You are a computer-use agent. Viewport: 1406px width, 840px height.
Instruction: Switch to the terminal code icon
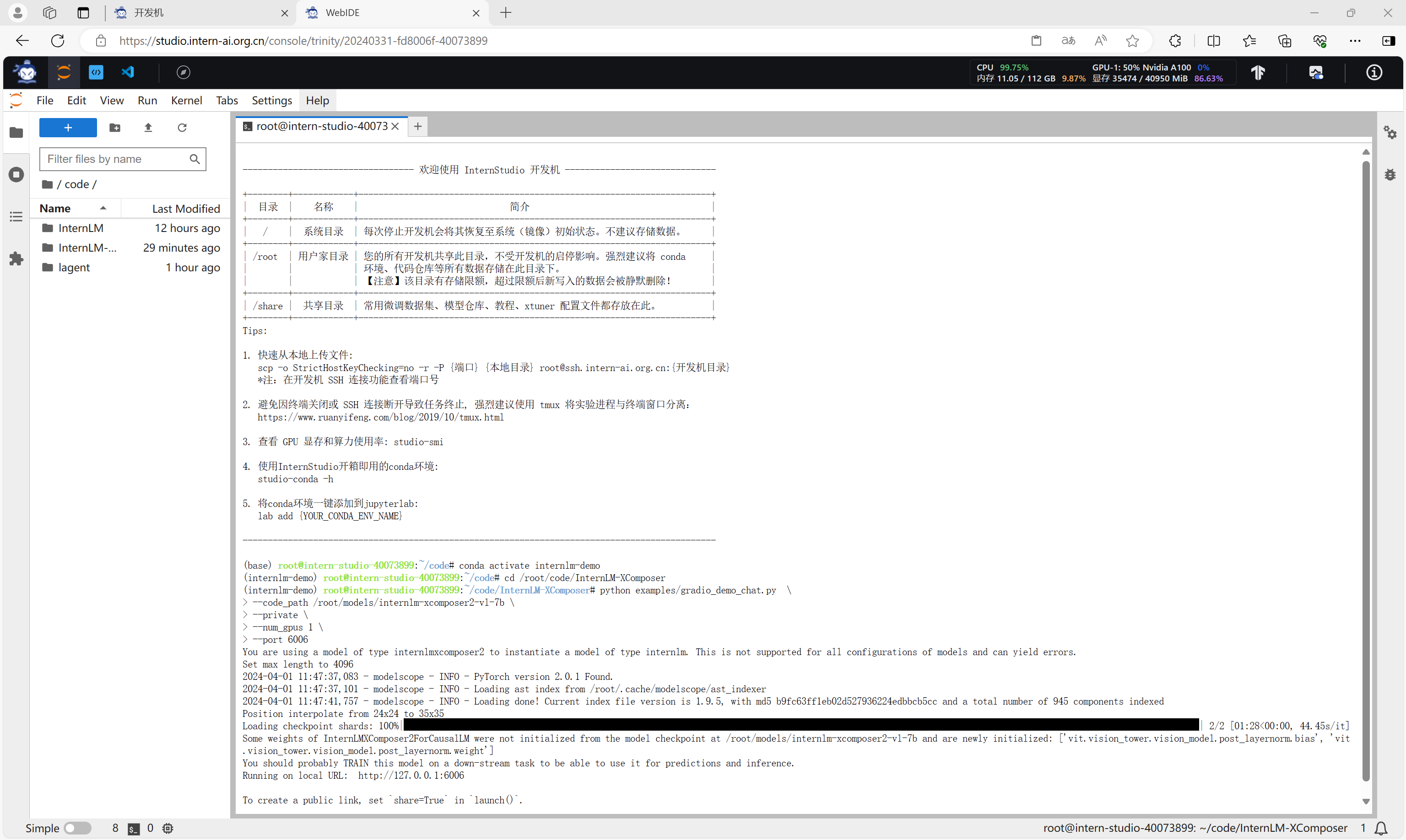96,72
